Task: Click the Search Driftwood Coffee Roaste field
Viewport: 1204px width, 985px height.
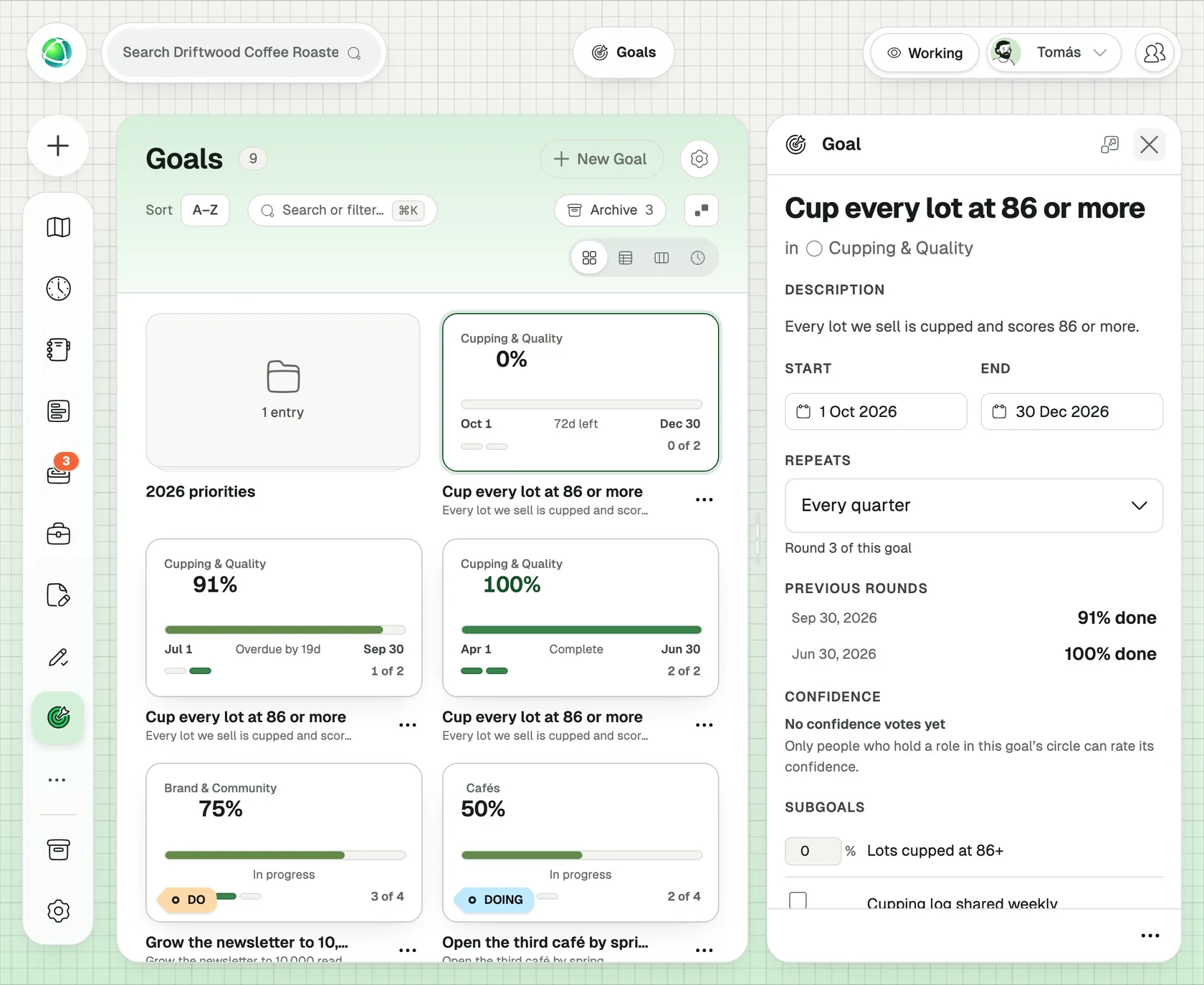Action: point(243,52)
